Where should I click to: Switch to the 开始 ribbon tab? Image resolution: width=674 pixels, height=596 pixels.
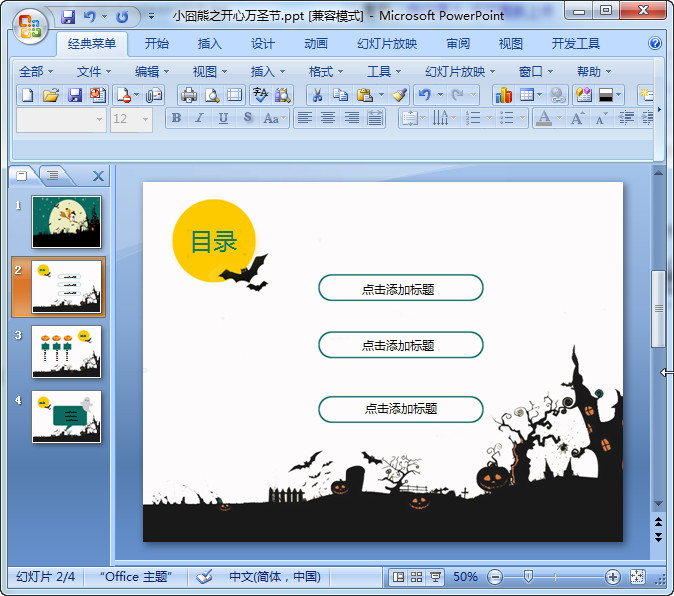(156, 43)
